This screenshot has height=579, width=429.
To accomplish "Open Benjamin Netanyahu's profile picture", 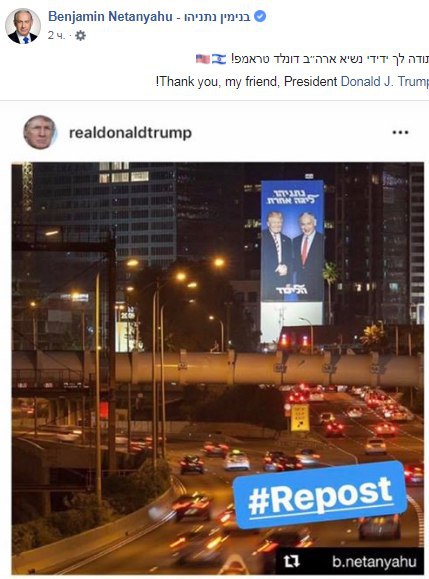I will (x=23, y=26).
